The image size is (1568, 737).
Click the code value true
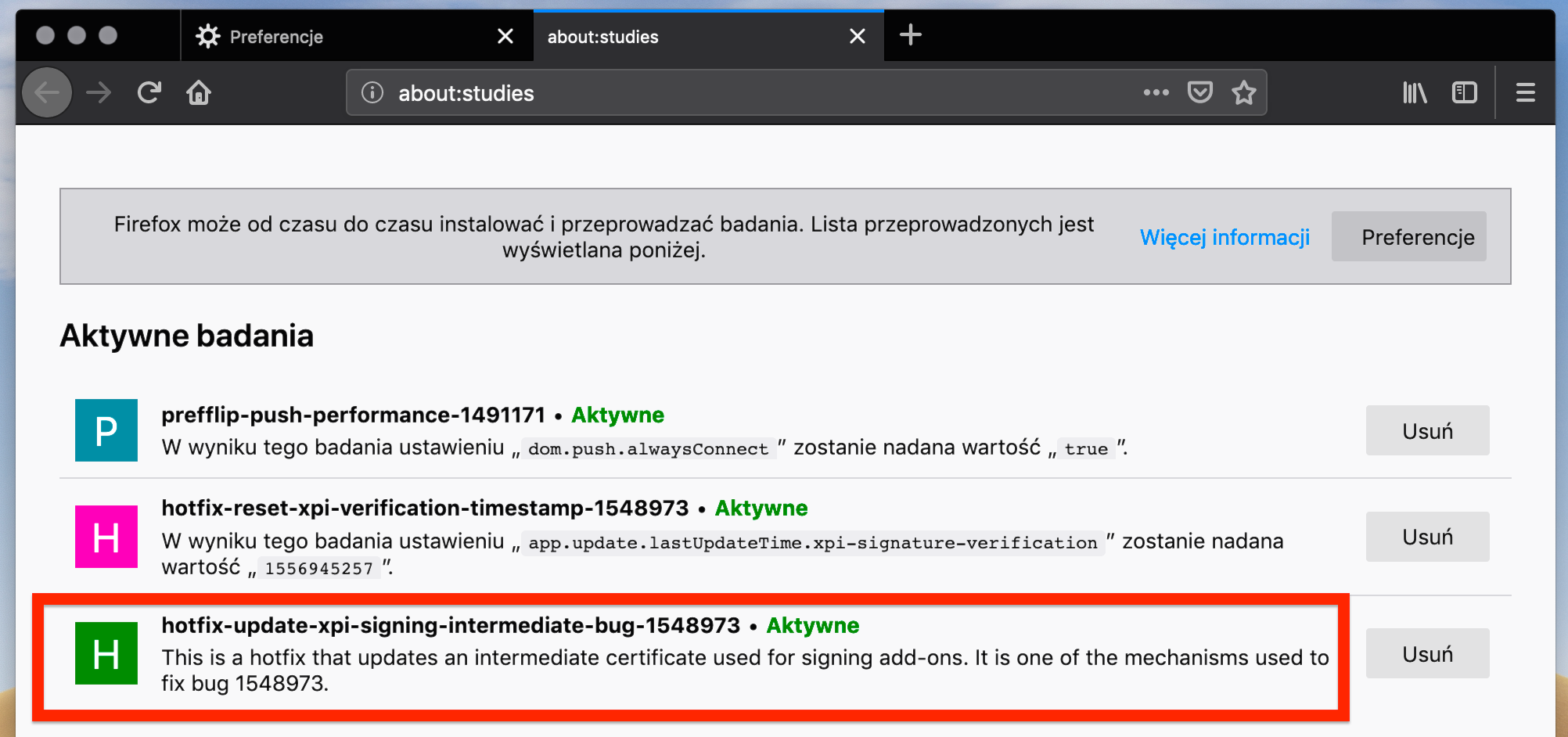(1086, 449)
